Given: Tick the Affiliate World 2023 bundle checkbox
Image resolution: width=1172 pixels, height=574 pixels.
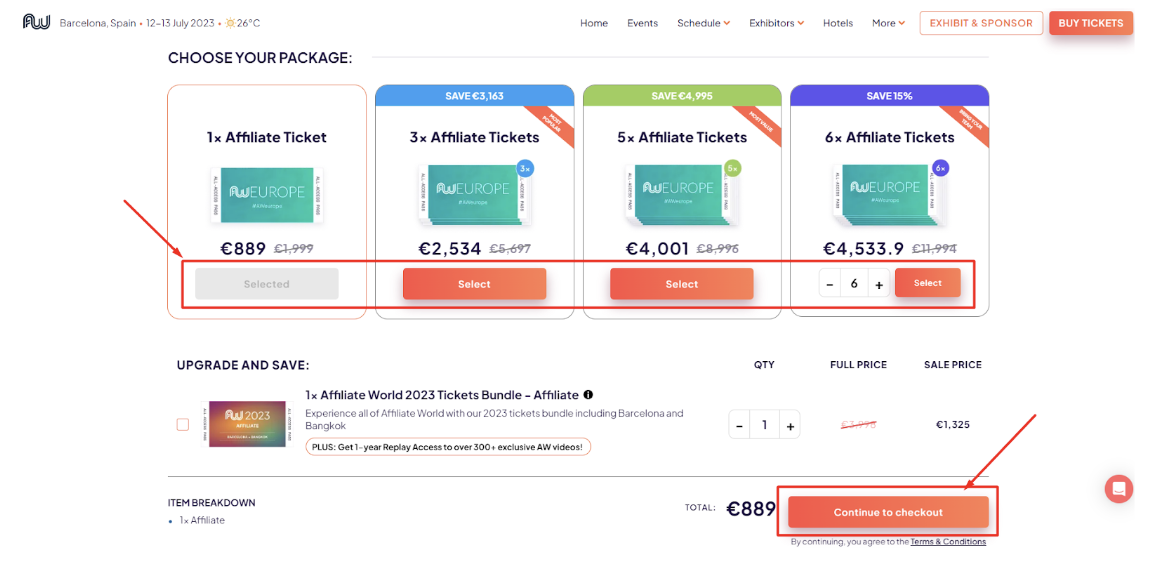Looking at the screenshot, I should 182,425.
